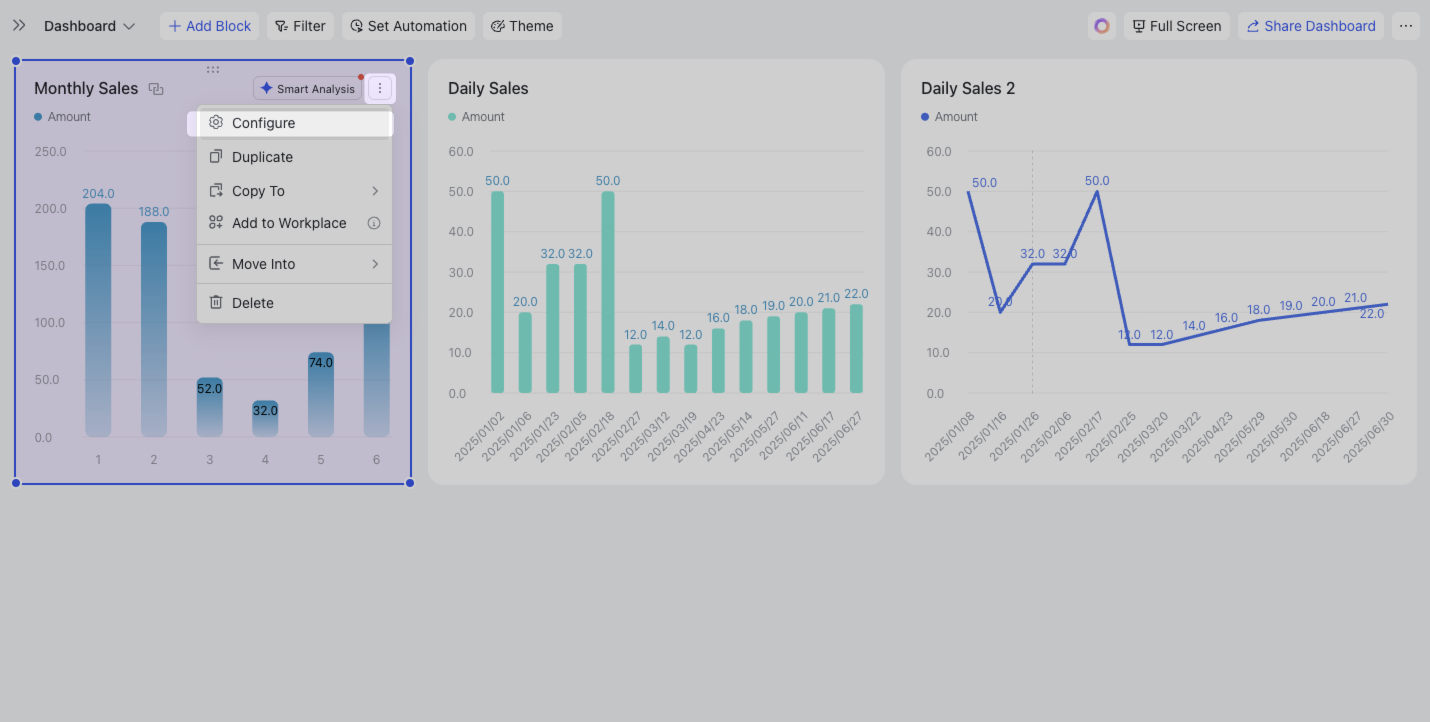Open the Theme settings
The image size is (1430, 722).
coord(522,26)
